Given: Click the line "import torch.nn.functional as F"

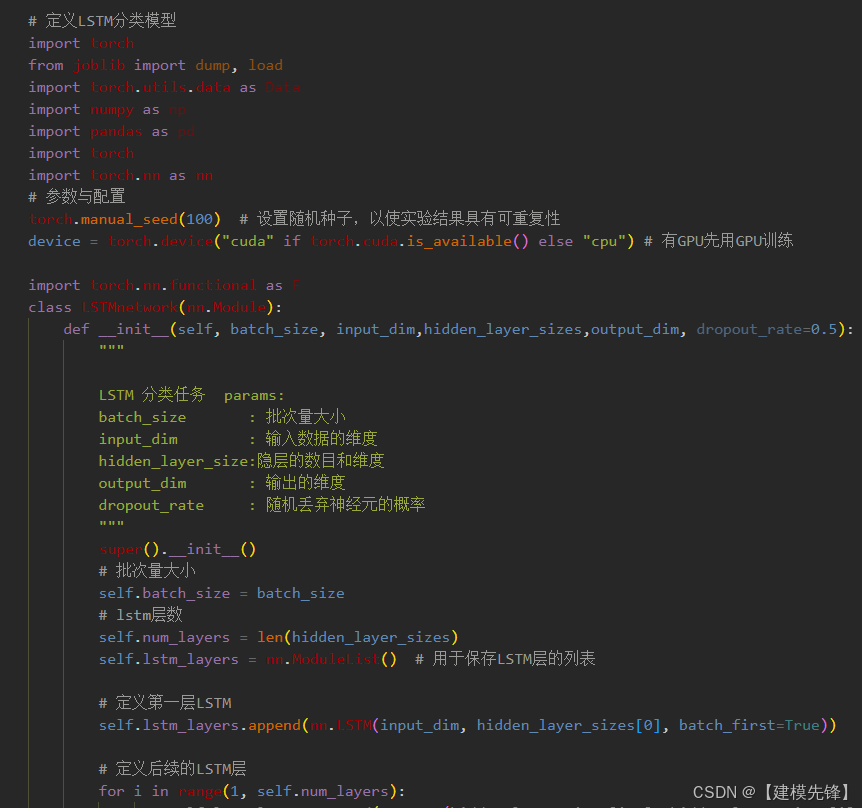Looking at the screenshot, I should tap(164, 285).
